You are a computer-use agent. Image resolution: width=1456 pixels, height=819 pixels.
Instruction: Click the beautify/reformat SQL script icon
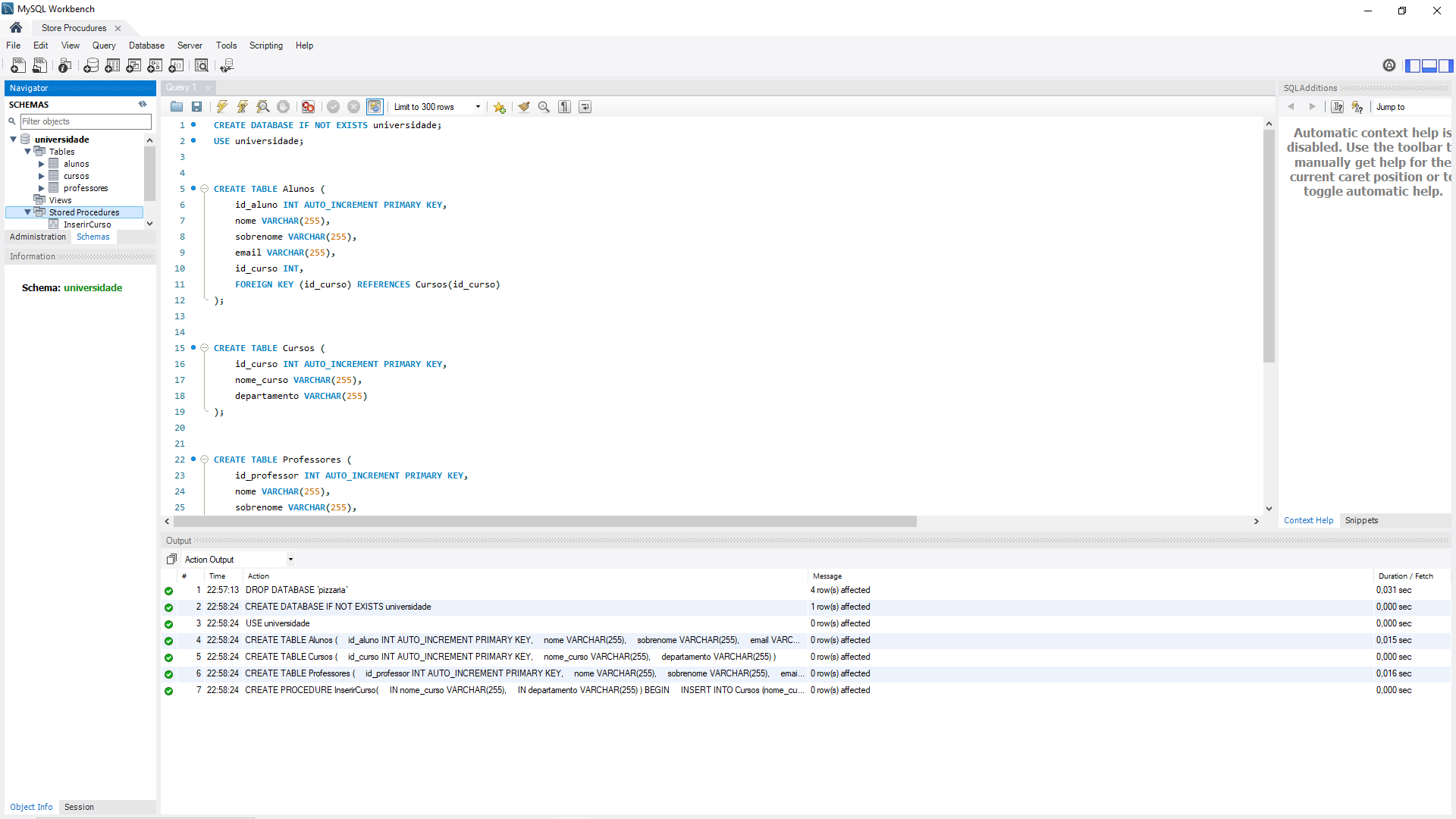coord(524,106)
